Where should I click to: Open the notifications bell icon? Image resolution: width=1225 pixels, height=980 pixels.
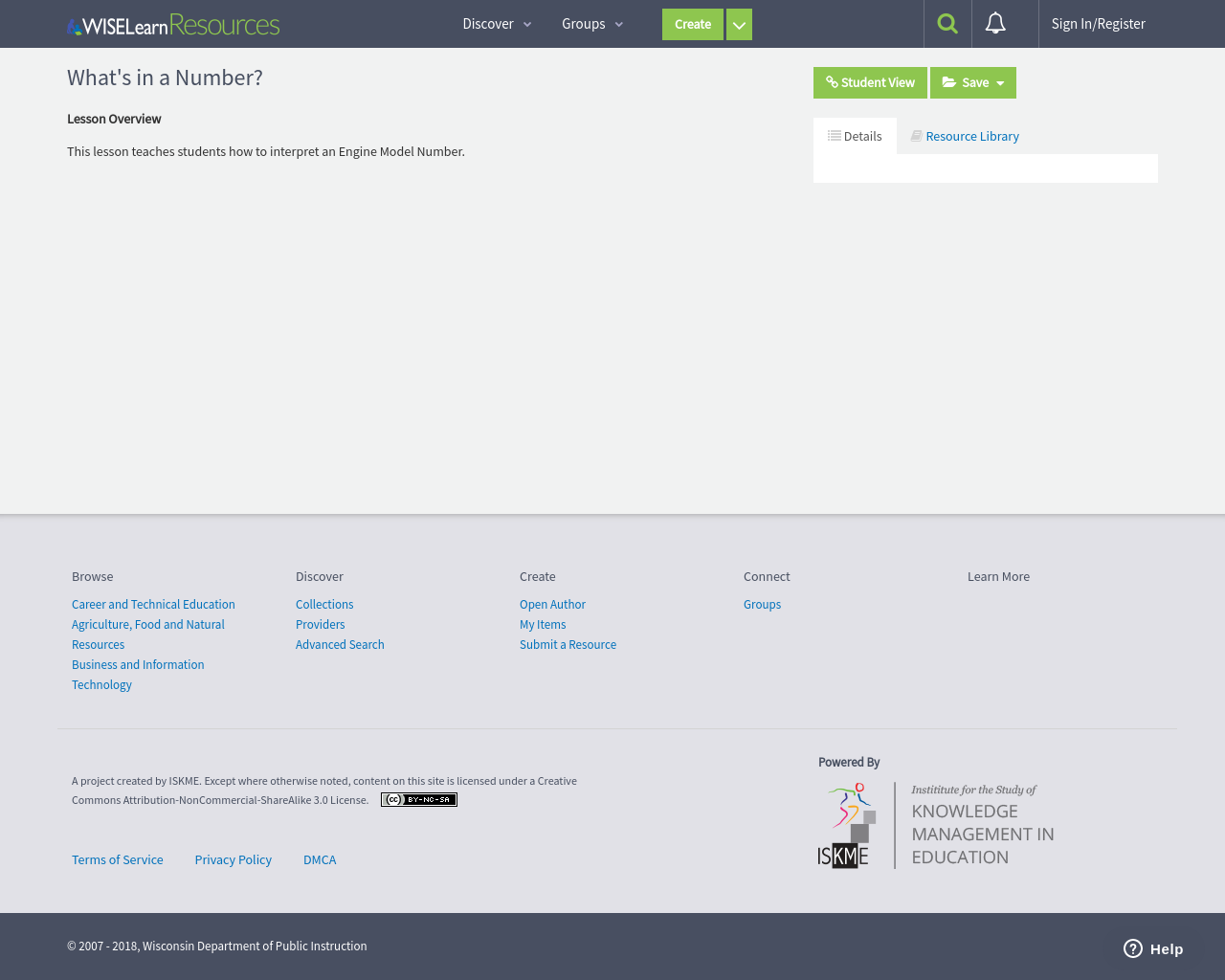pyautogui.click(x=995, y=24)
